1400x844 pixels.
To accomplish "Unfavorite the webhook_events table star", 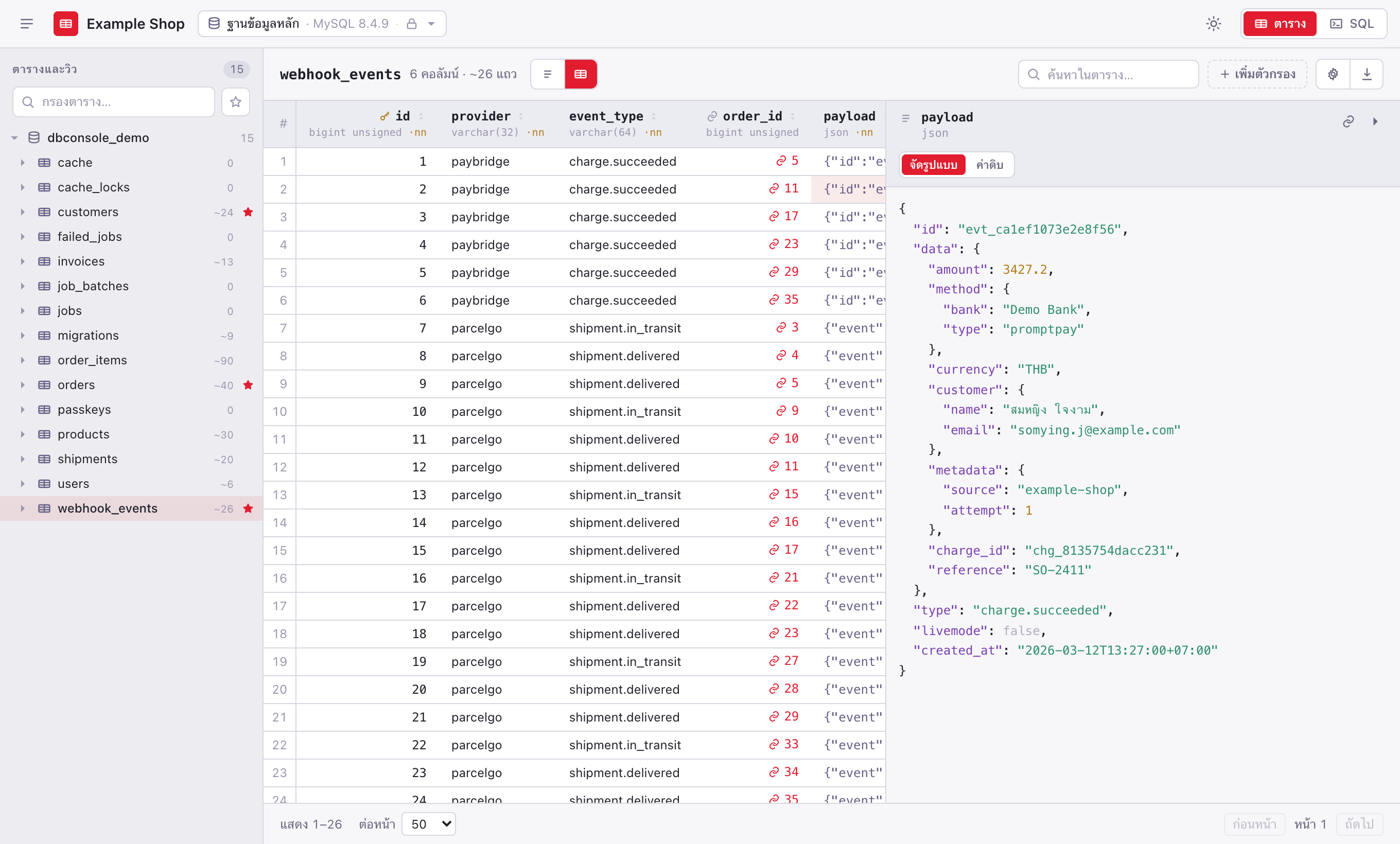I will (248, 508).
